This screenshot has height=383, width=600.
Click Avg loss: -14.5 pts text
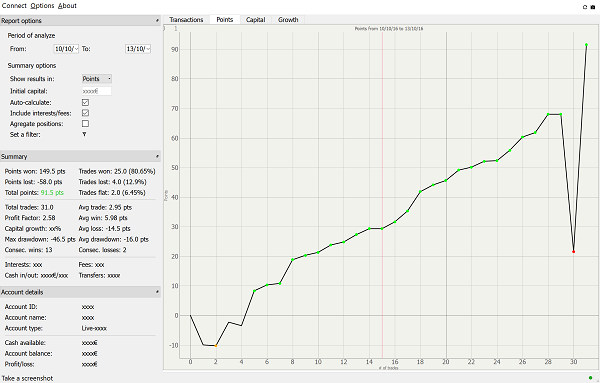104,228
